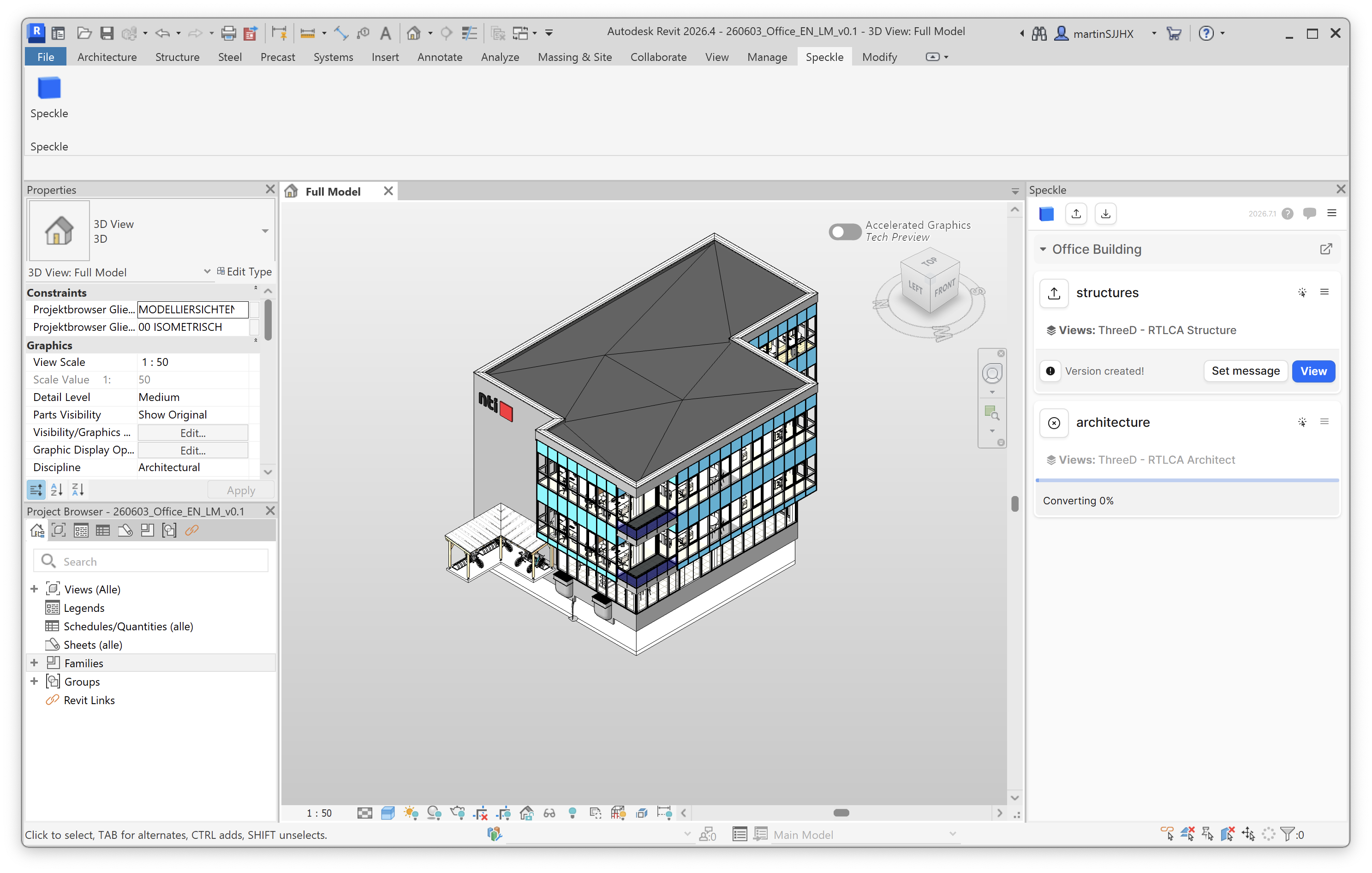Click the Speckle load download icon
1372x873 pixels.
1105,214
